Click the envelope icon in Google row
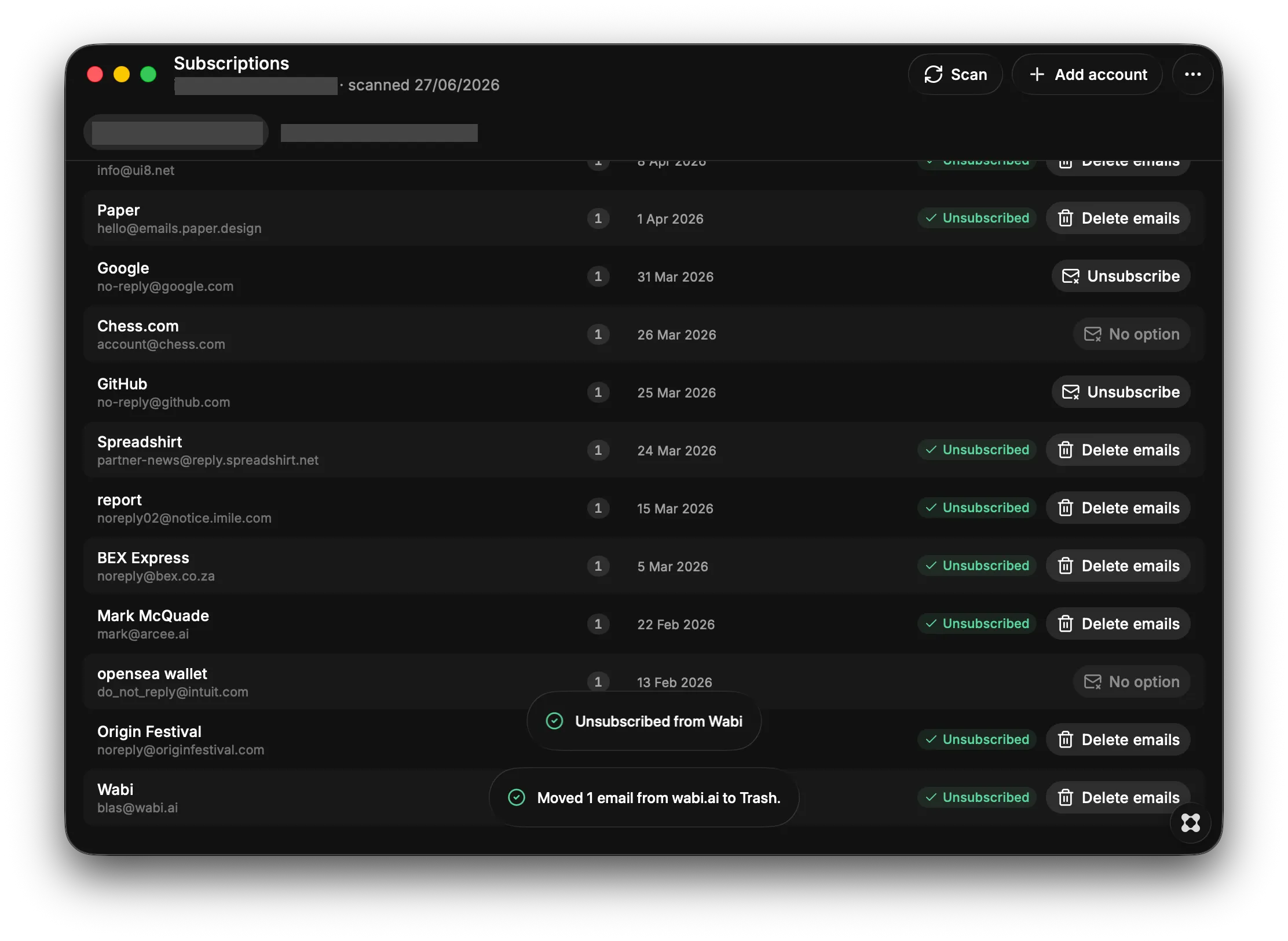 click(x=1070, y=276)
